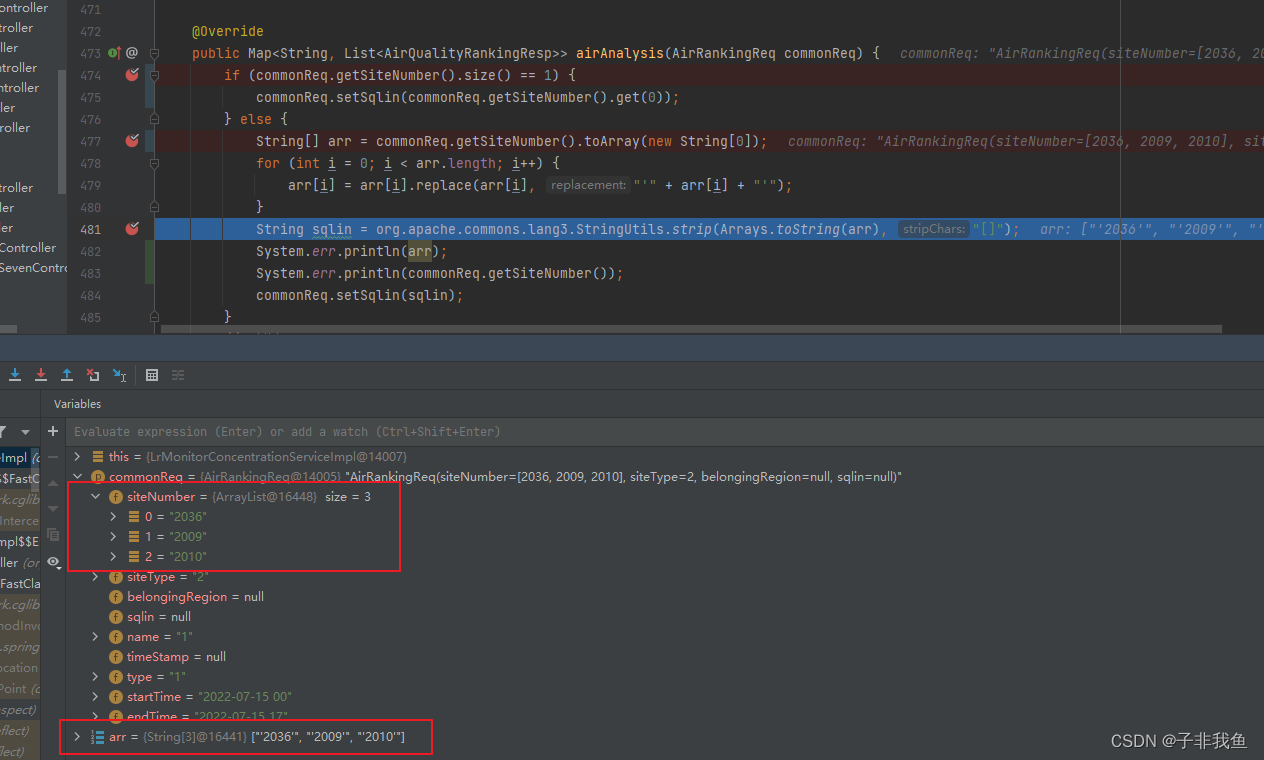
Task: Click the Force Step Into red arrow icon
Action: [41, 375]
